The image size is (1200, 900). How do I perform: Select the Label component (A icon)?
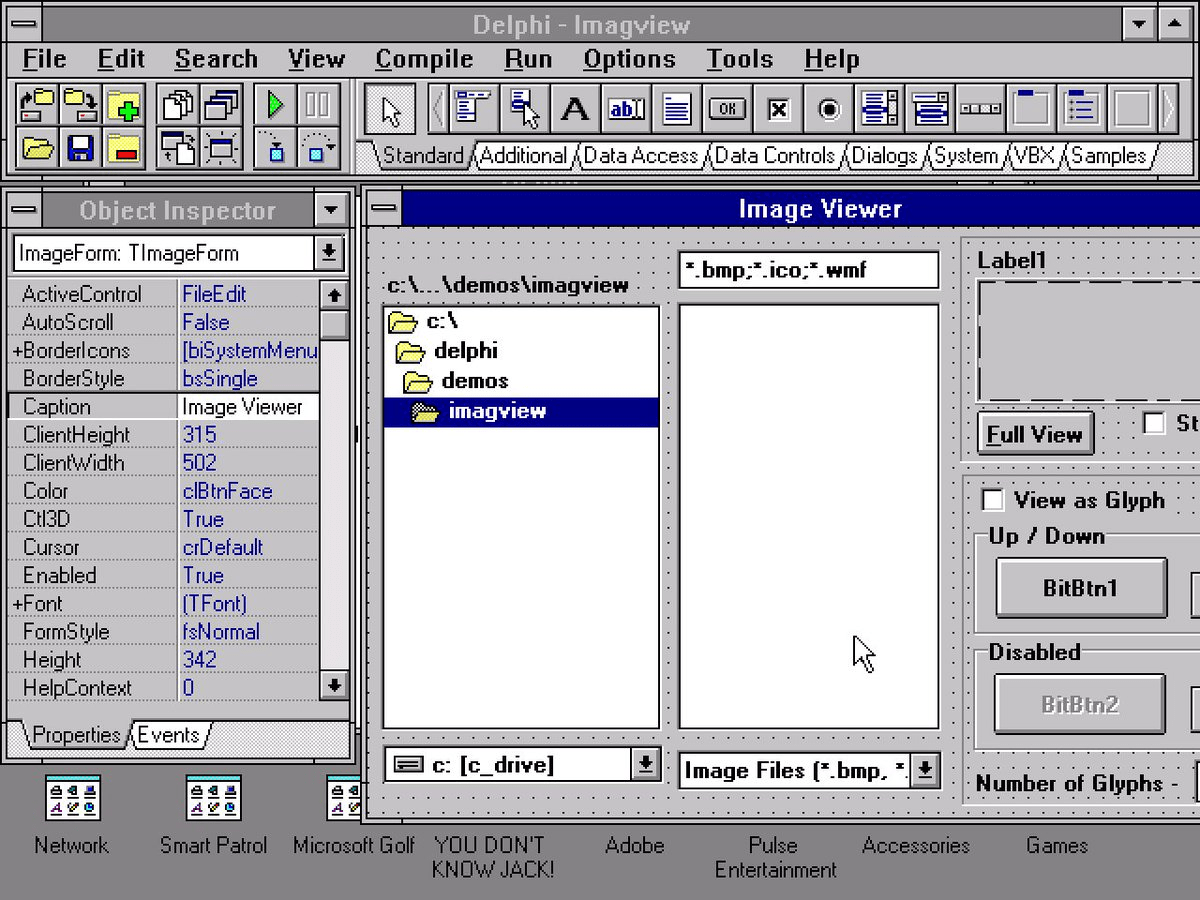574,108
